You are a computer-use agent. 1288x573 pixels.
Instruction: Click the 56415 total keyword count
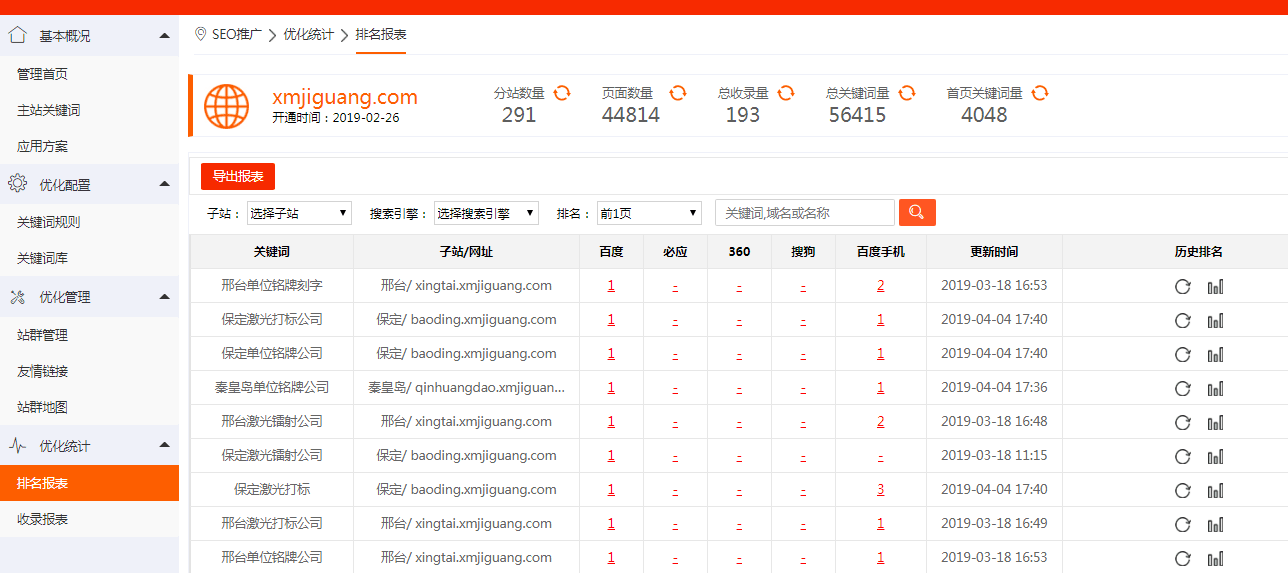pyautogui.click(x=857, y=115)
